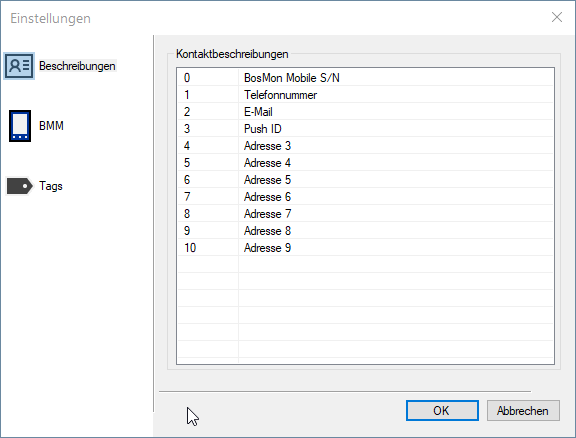Select the Adresse 6 row

[x=365, y=197]
